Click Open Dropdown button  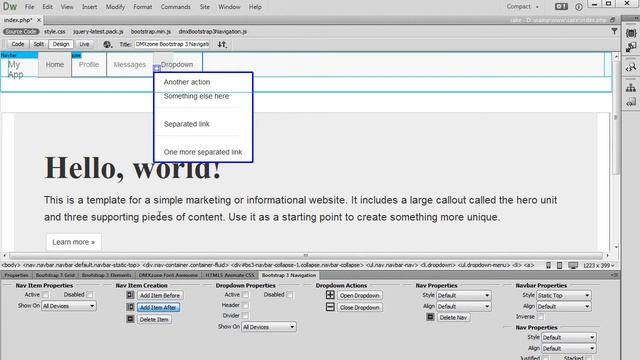tap(360, 295)
